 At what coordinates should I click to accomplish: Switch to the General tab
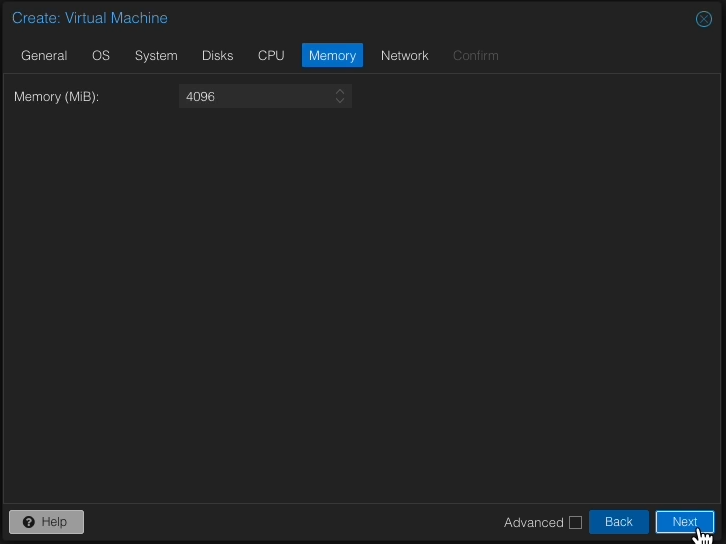coord(44,56)
